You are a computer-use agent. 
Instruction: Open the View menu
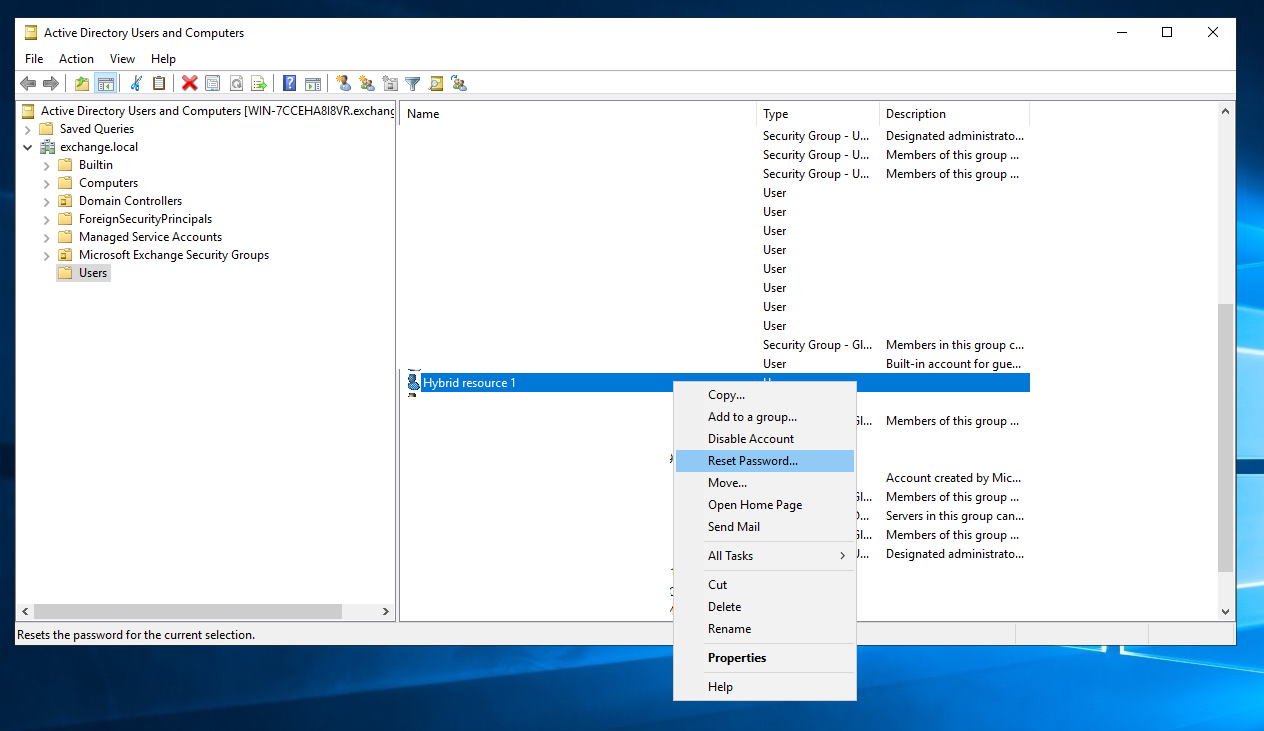coord(122,59)
